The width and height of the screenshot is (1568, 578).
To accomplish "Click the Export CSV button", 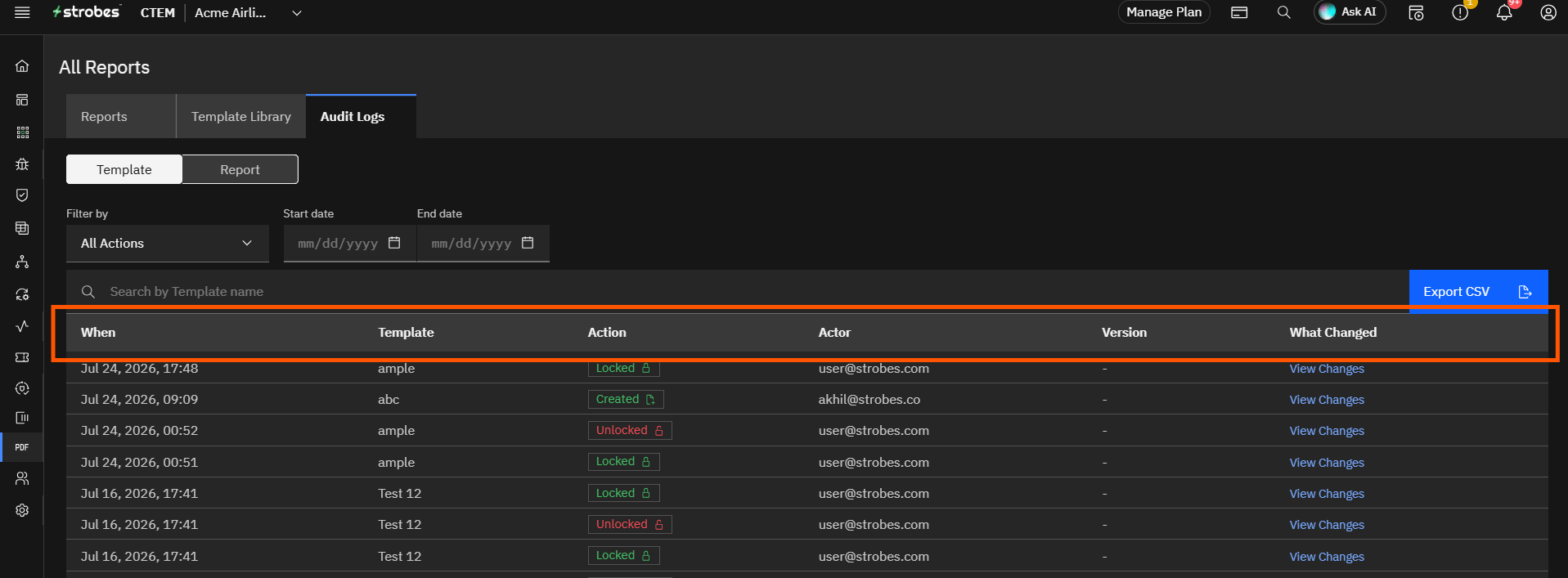I will coord(1478,292).
